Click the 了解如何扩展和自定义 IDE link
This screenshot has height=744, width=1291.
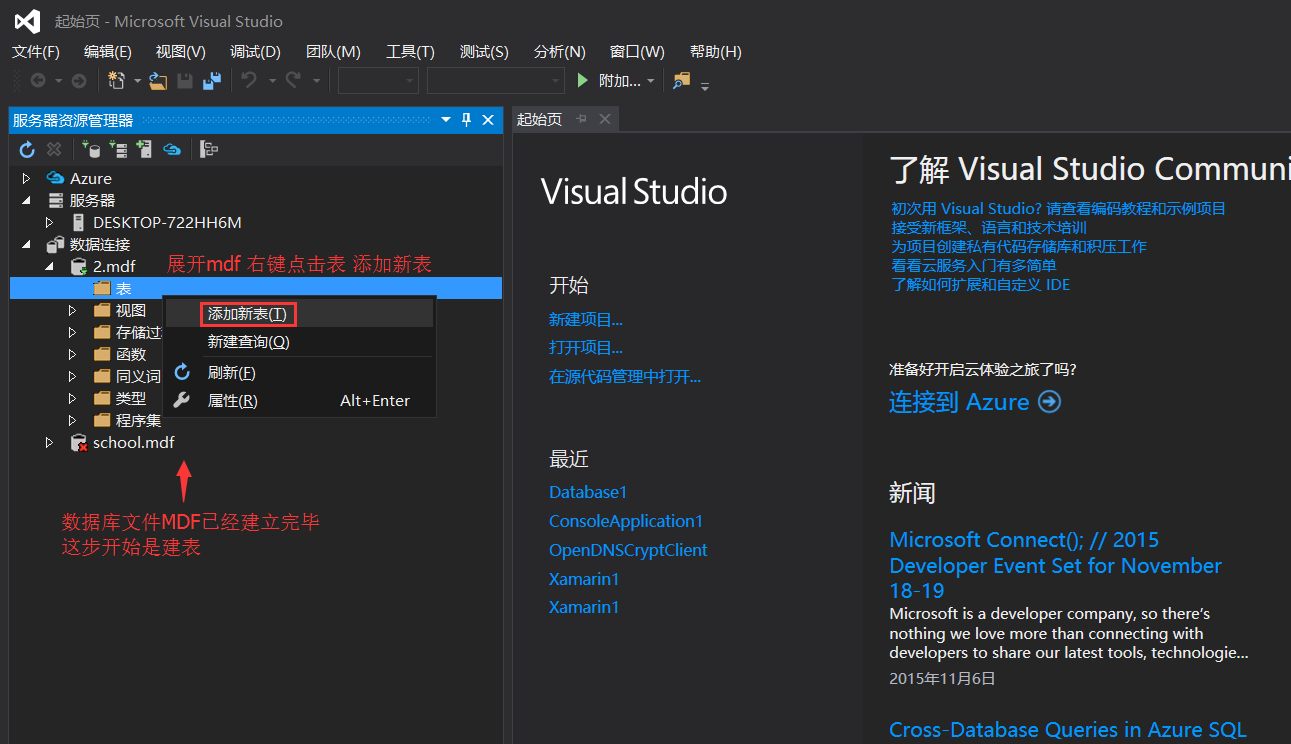click(x=980, y=285)
